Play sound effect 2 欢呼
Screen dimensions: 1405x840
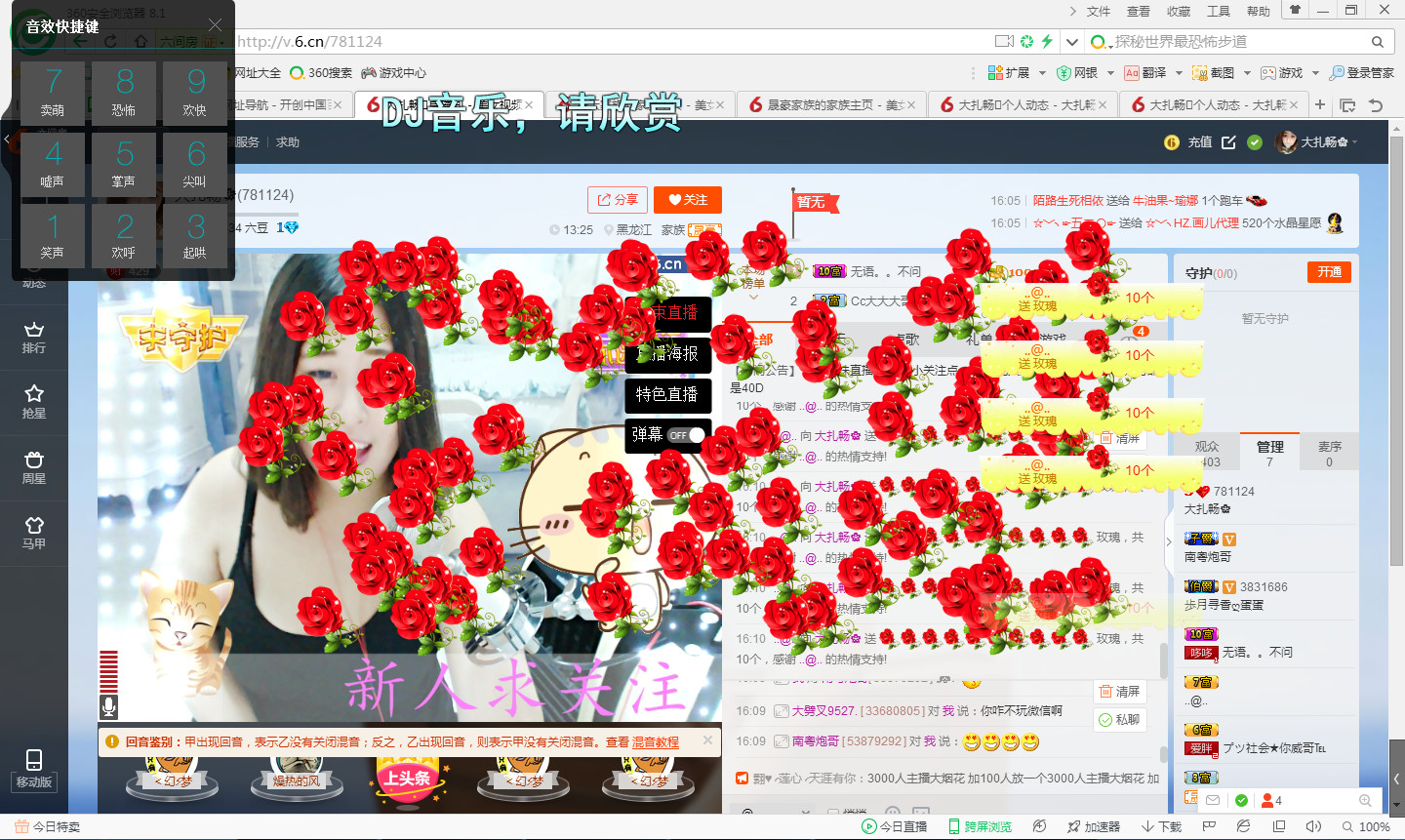pyautogui.click(x=124, y=234)
